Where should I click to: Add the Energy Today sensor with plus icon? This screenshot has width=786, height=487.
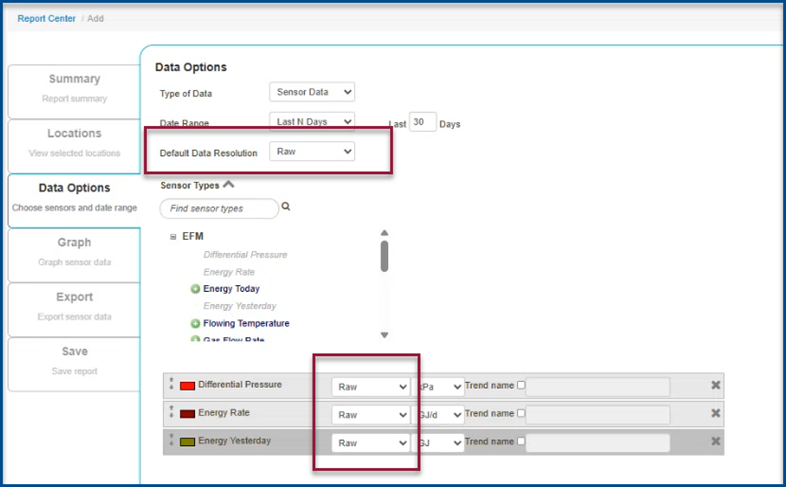coord(196,289)
